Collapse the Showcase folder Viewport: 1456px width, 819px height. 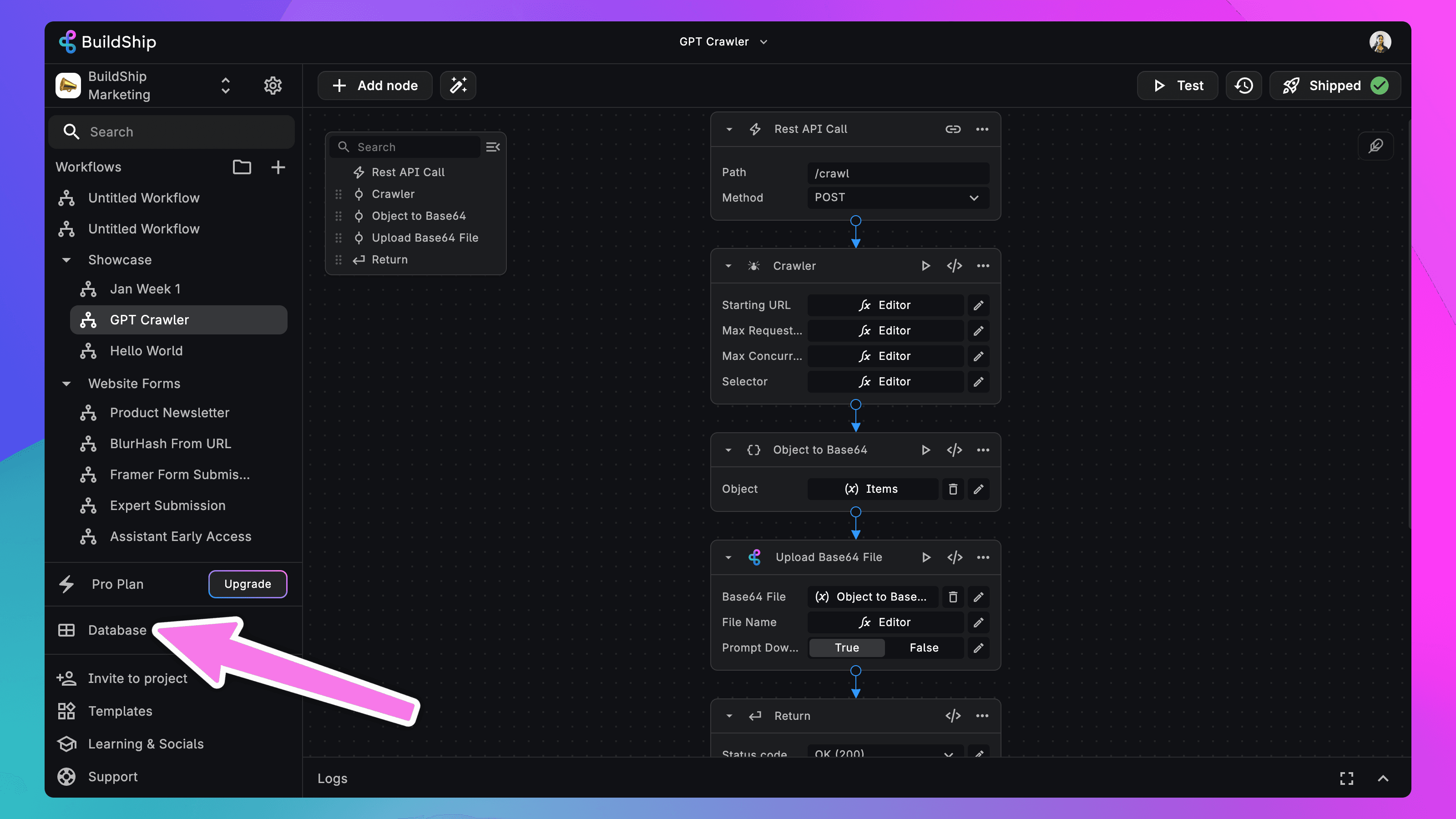coord(67,260)
